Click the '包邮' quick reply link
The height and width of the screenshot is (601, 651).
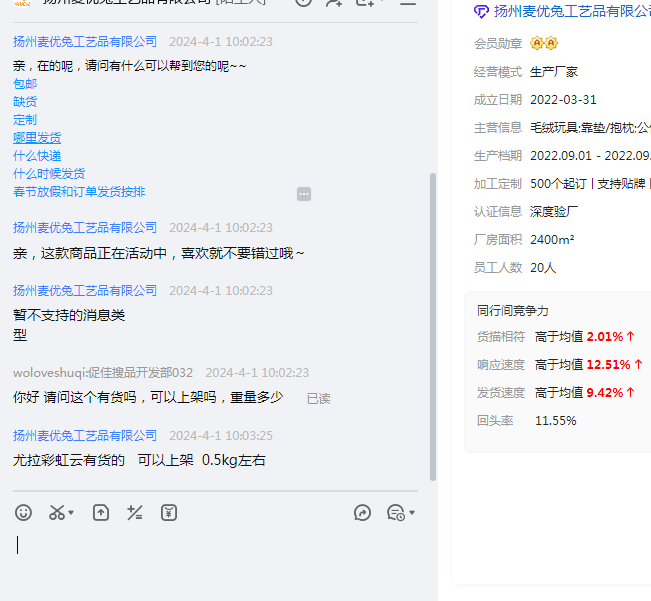[25, 84]
